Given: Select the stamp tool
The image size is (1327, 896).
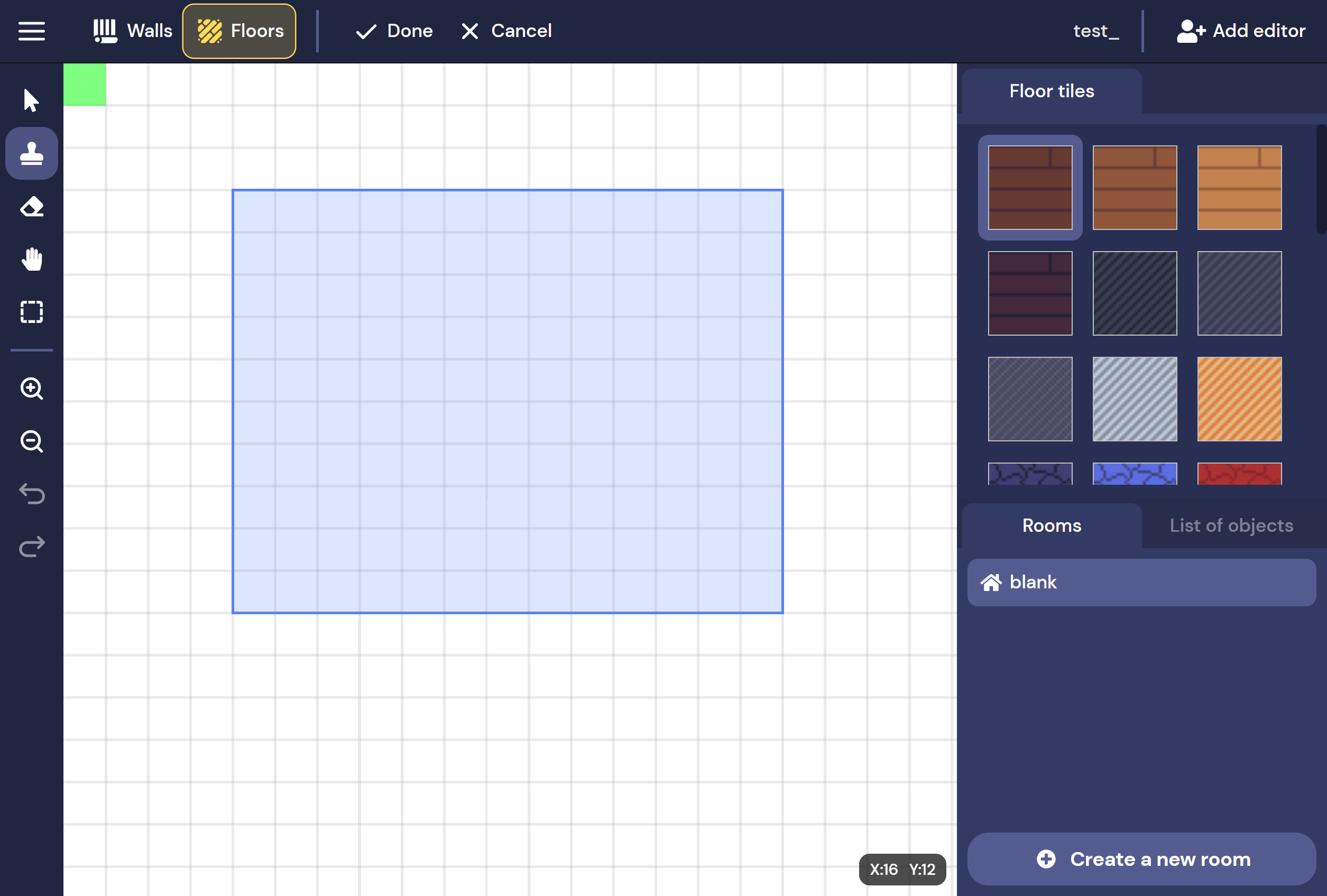Looking at the screenshot, I should (x=31, y=154).
